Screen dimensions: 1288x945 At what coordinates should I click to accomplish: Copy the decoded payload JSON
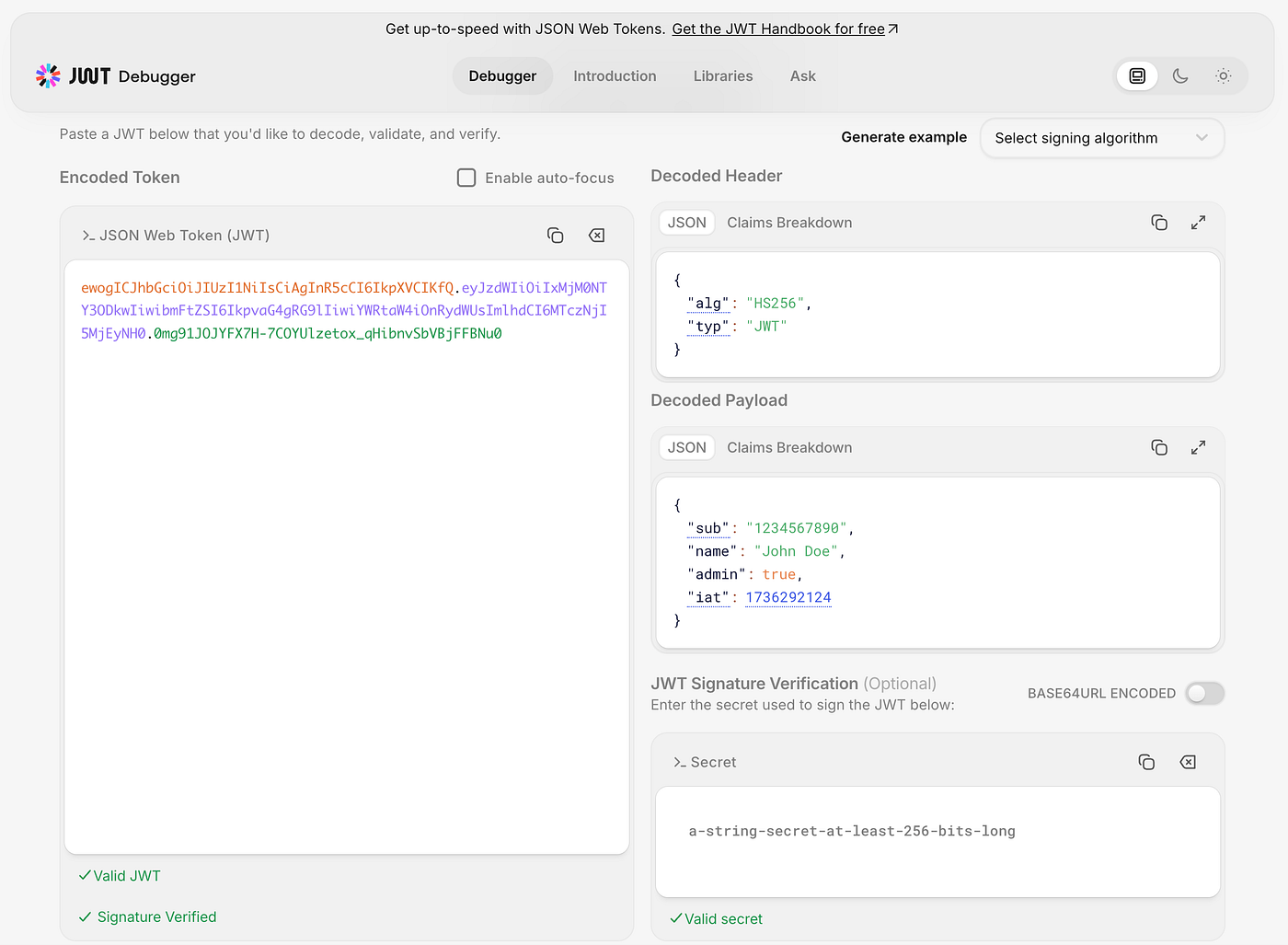1159,447
